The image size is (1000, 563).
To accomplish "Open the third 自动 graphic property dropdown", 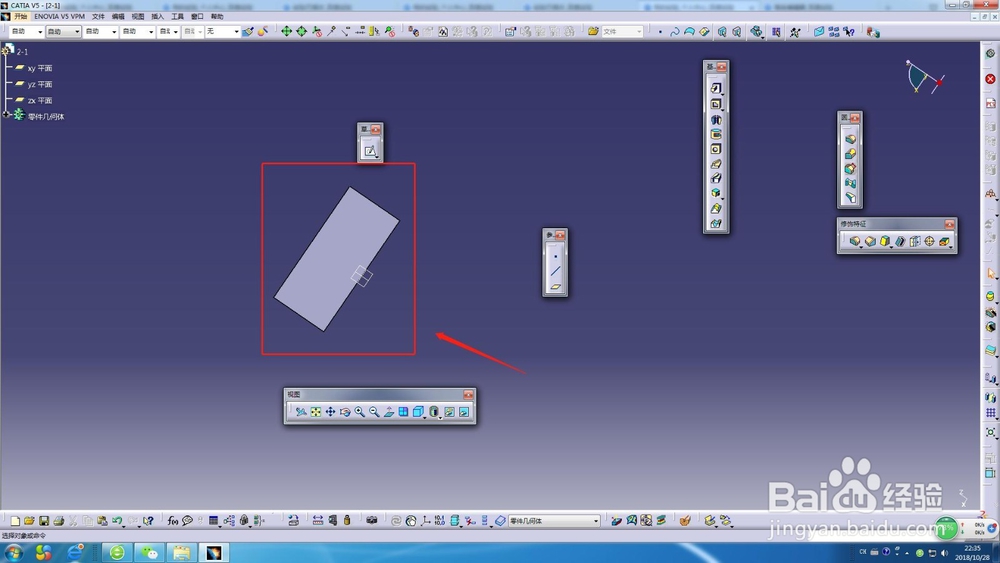I will [x=101, y=31].
